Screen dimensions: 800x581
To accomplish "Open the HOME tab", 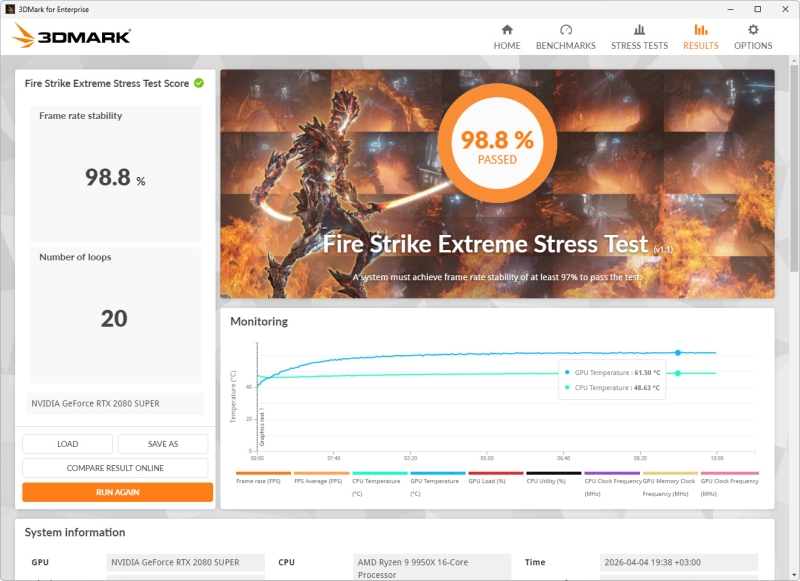I will tap(507, 37).
